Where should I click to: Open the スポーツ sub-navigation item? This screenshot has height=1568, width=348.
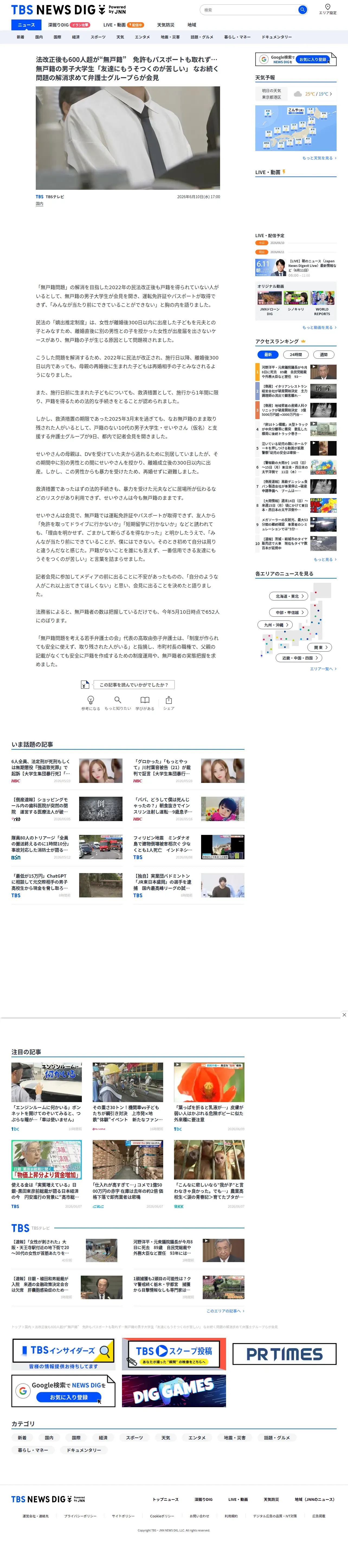98,37
